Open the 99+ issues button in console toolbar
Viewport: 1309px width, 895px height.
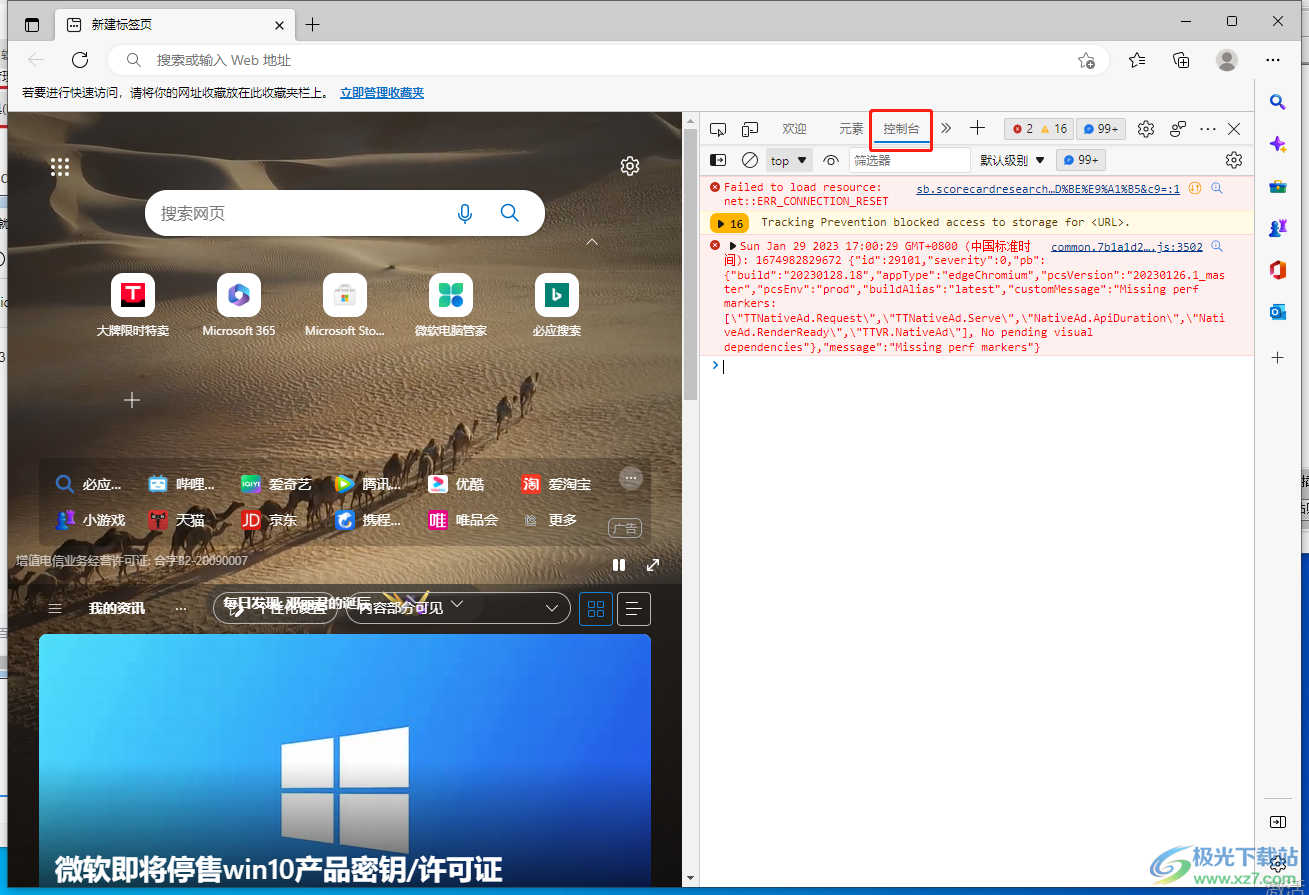(x=1081, y=160)
